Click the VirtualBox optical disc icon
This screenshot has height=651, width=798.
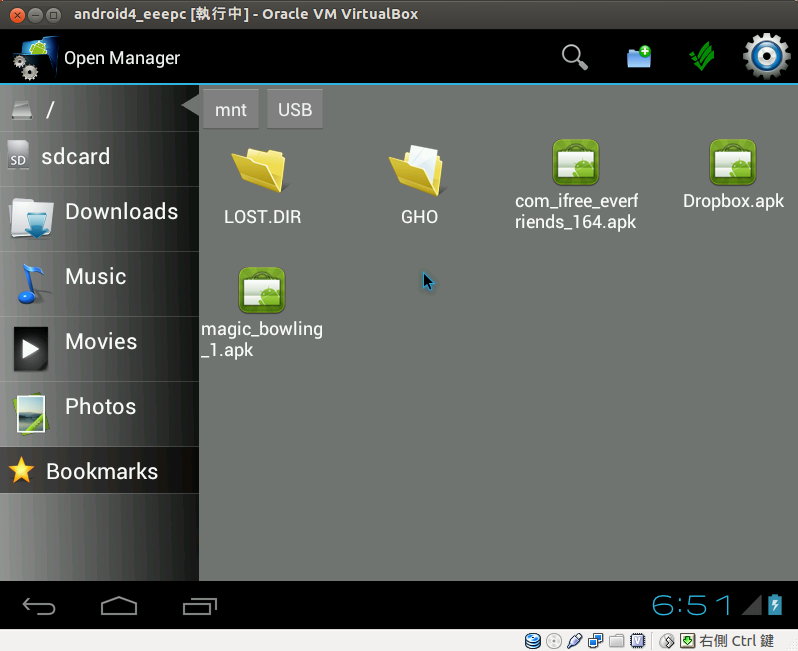(554, 641)
